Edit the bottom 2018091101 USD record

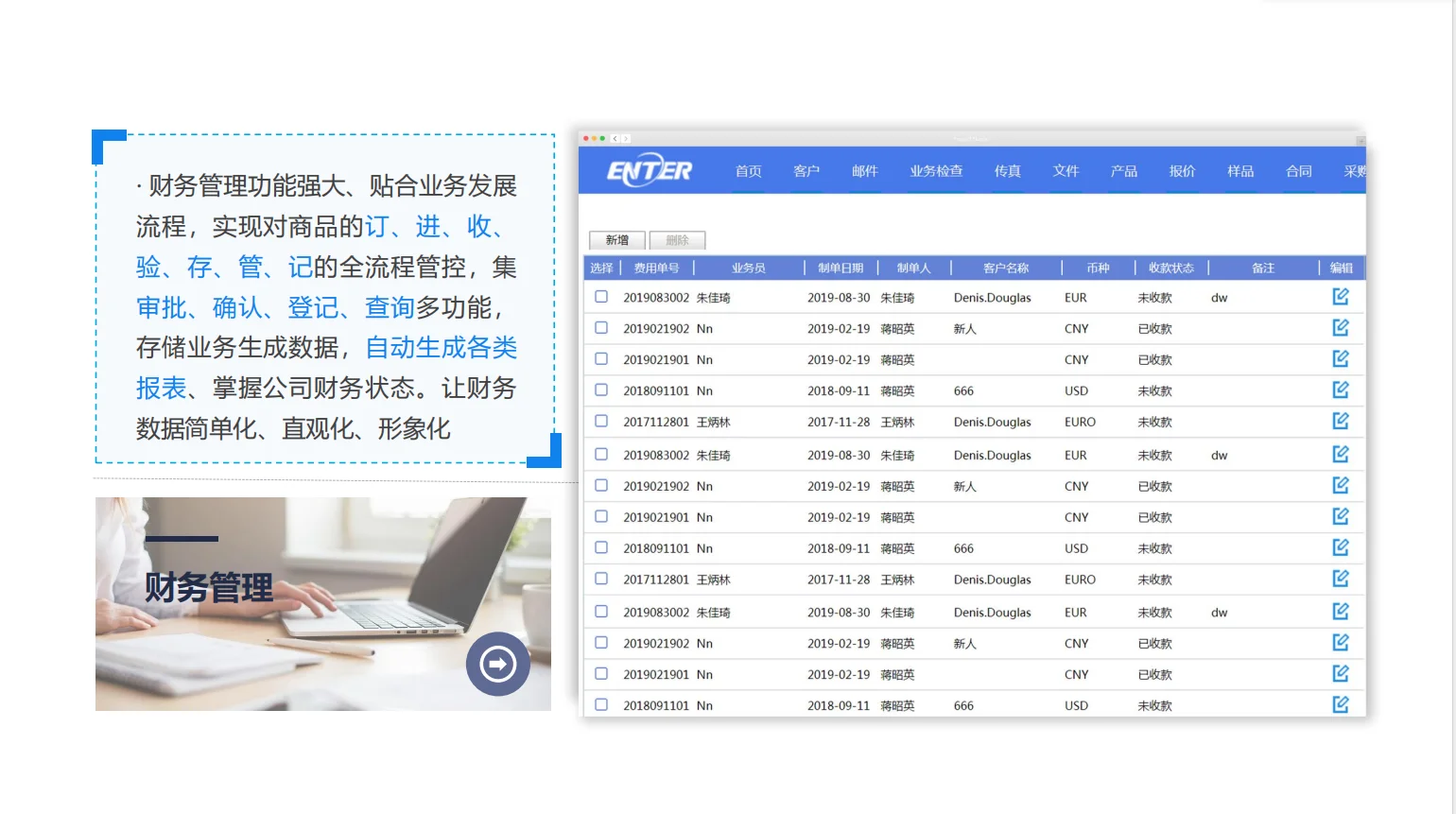click(1341, 704)
